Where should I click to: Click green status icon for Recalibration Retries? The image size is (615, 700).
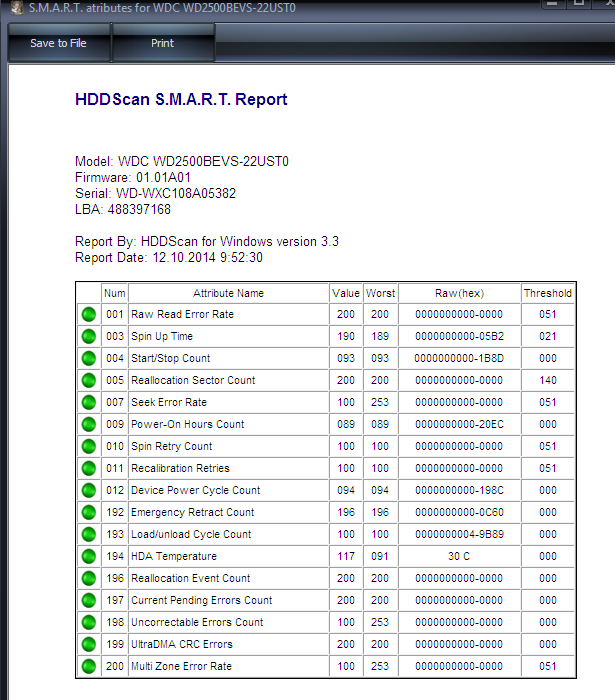(x=89, y=468)
